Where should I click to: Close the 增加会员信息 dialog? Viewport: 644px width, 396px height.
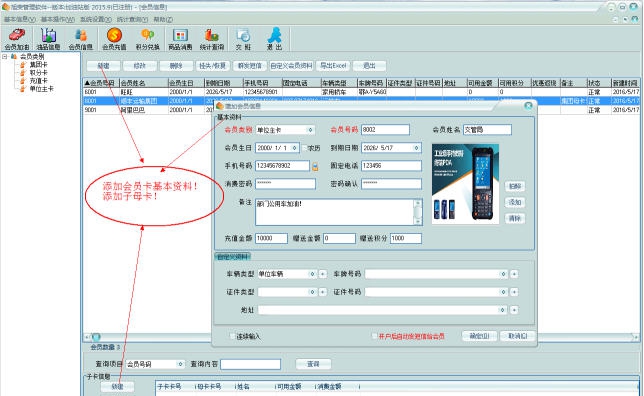tap(529, 106)
